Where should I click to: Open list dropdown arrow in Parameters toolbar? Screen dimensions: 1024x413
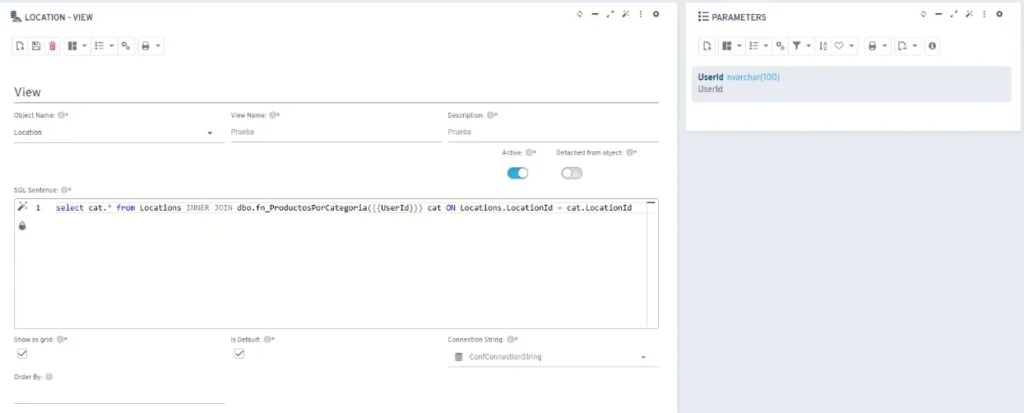coord(766,46)
